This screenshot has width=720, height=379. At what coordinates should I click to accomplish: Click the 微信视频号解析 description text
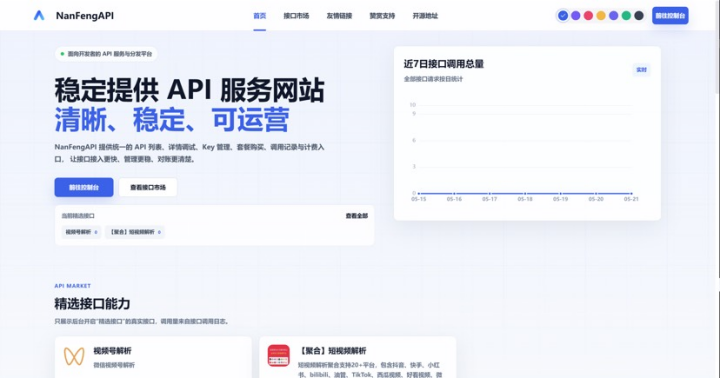click(114, 365)
